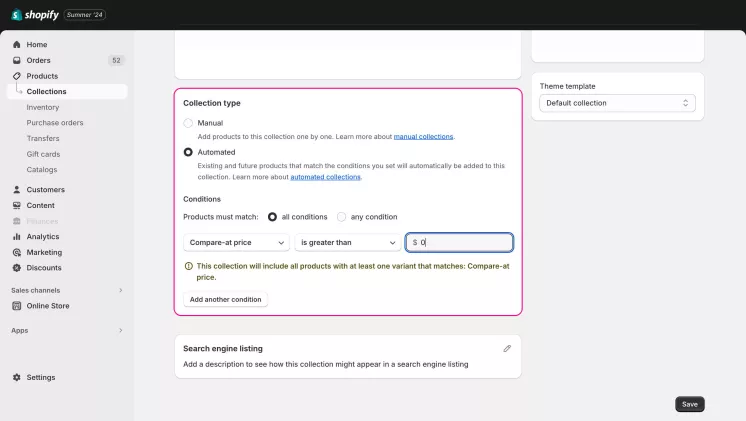Open the Compare-at price condition dropdown

(x=236, y=242)
